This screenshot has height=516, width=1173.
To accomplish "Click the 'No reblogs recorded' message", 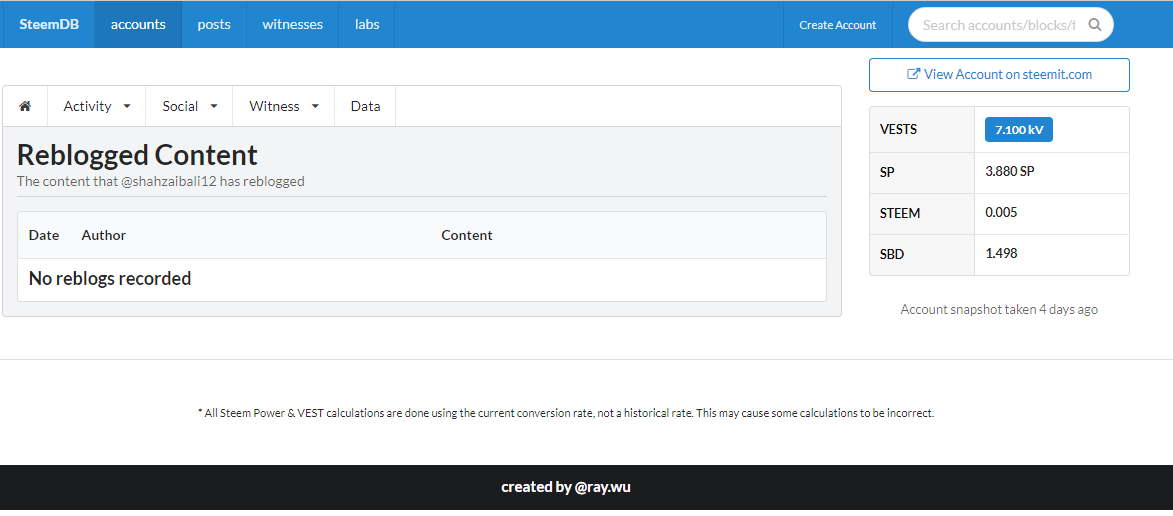I will click(x=110, y=278).
